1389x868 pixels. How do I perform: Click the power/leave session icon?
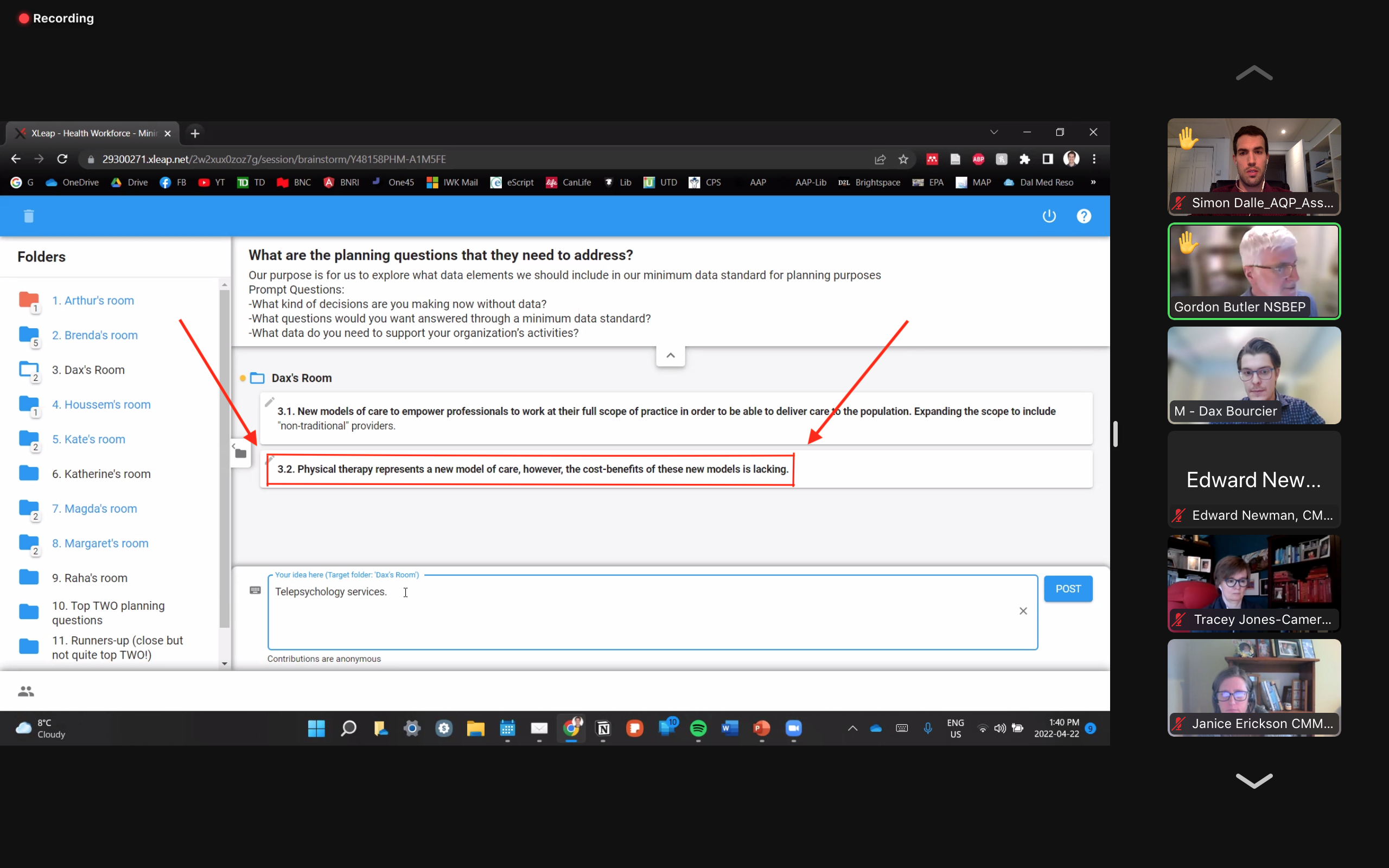1049,216
